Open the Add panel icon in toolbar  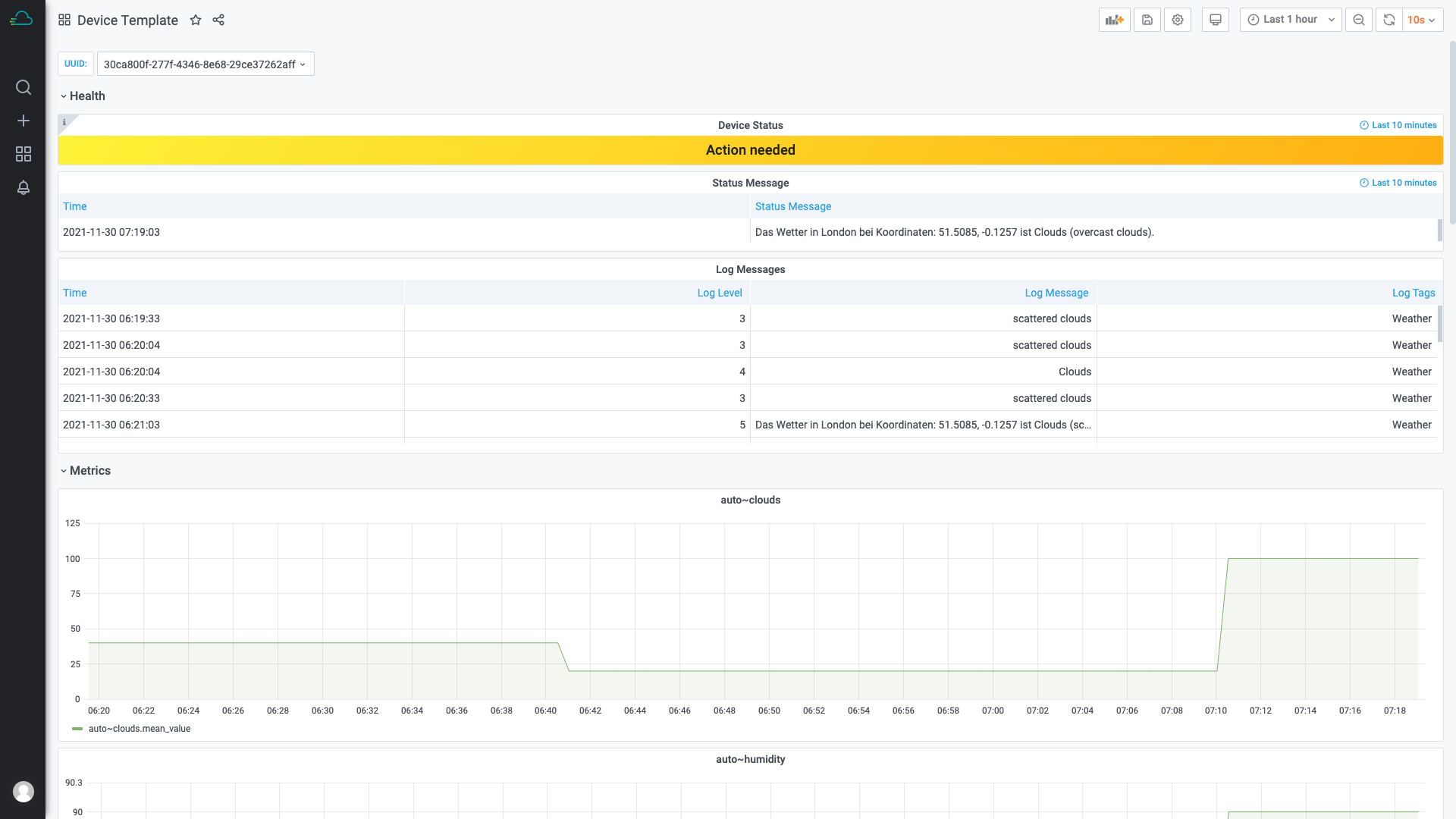1114,20
